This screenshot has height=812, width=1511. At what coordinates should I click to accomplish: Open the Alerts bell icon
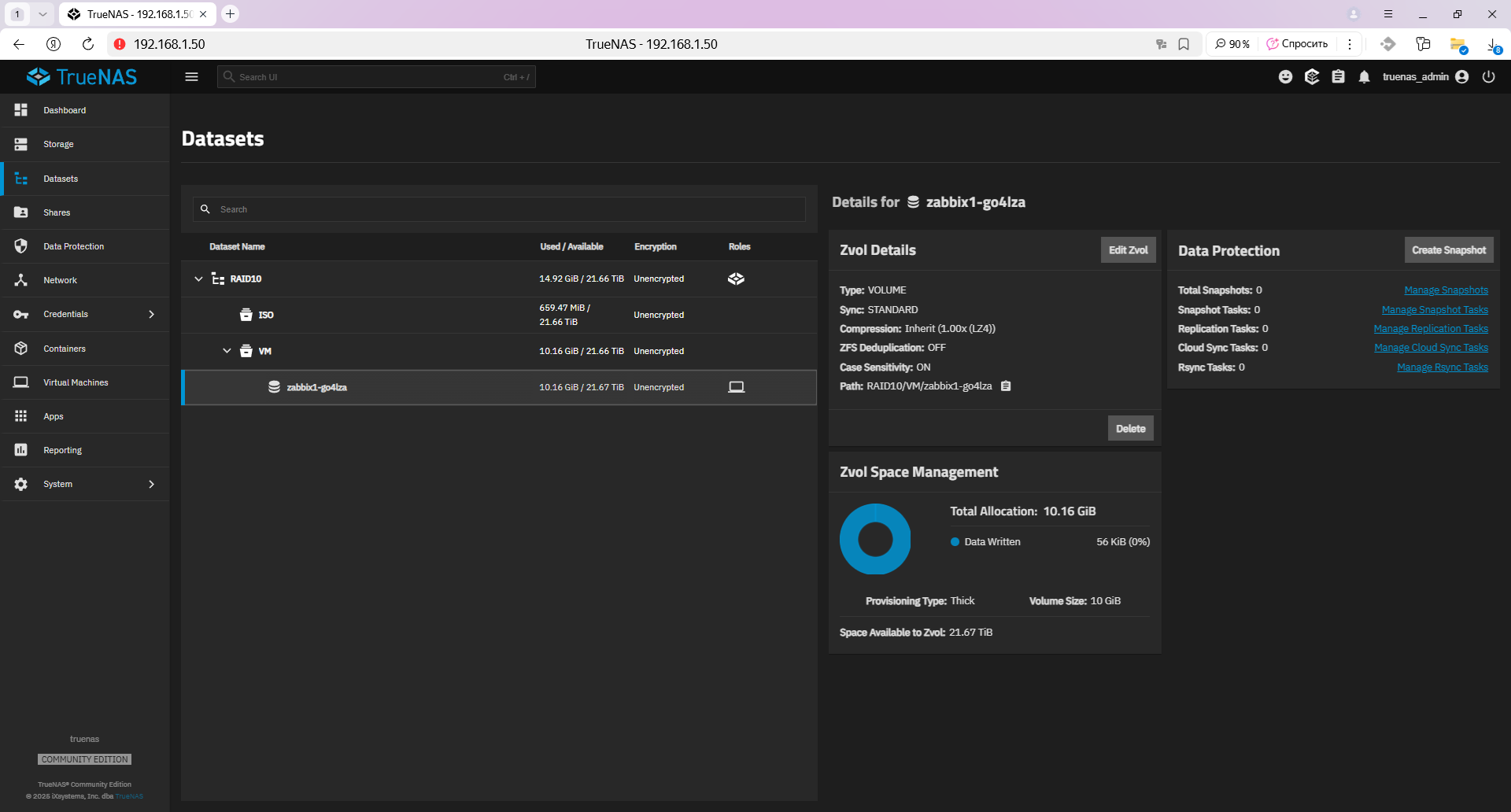1364,76
